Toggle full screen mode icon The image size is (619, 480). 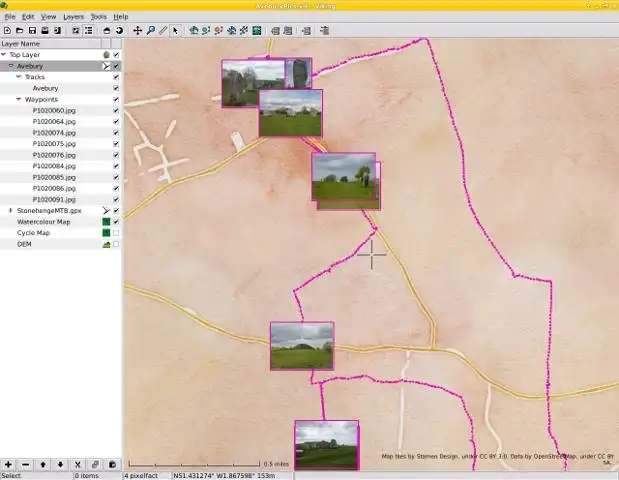76,30
